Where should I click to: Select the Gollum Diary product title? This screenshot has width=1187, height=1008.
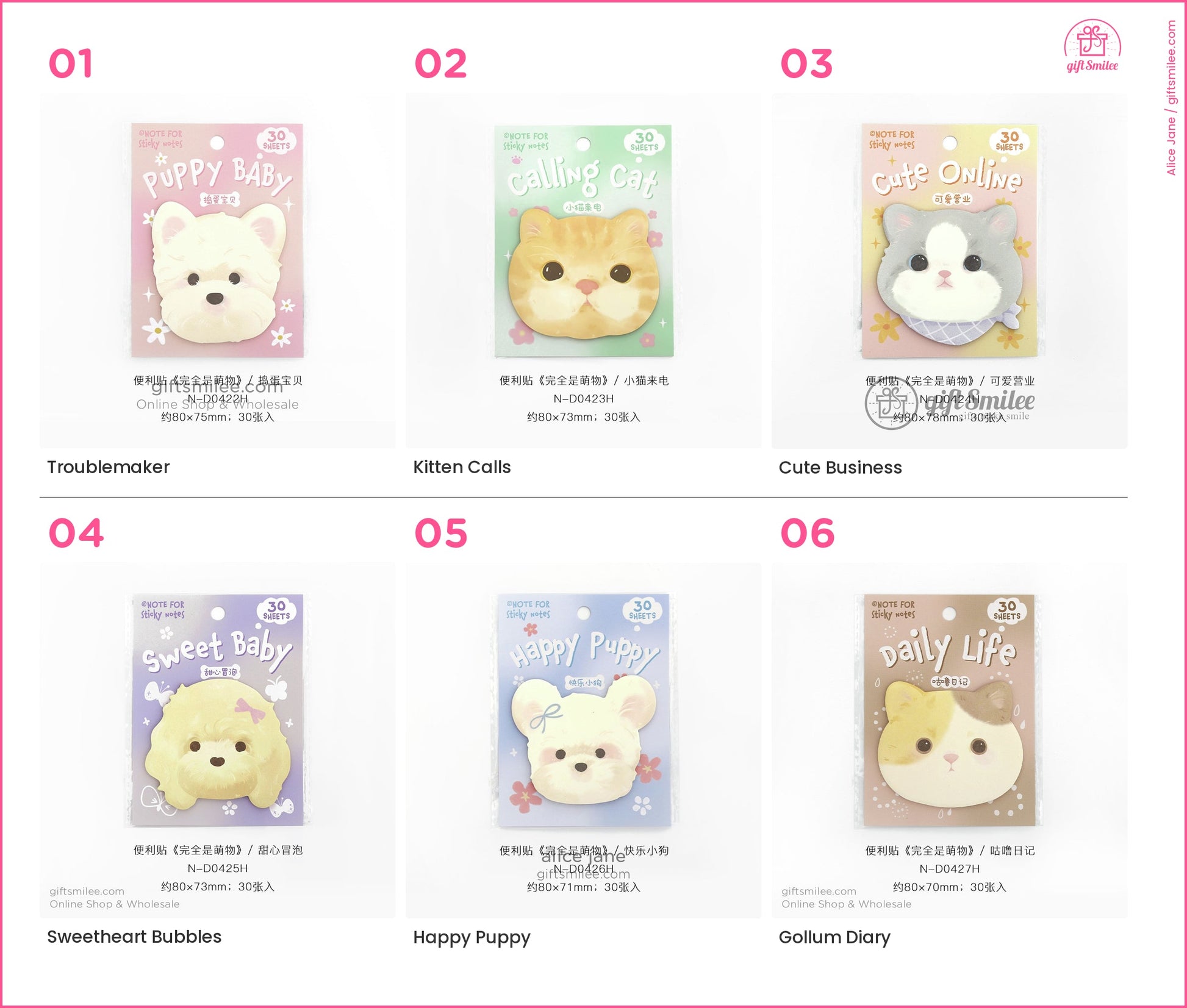click(x=834, y=937)
